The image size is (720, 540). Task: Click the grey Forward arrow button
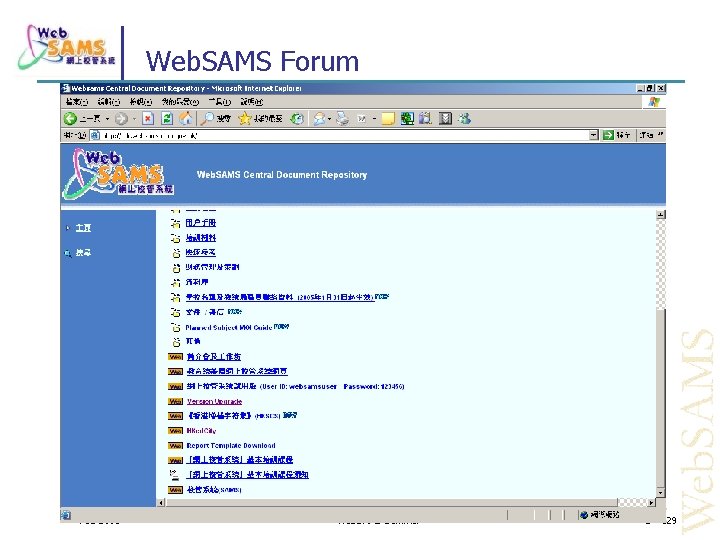point(121,119)
